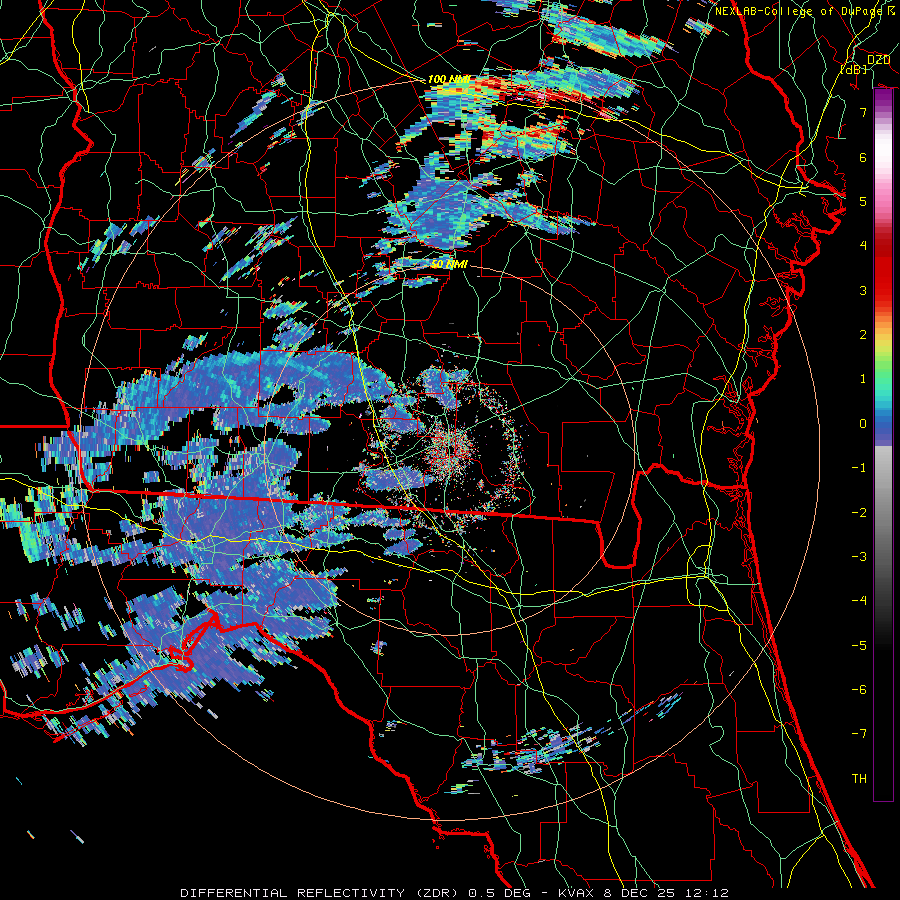900x900 pixels.
Task: Click the "KVAX" station identifier
Action: [576, 893]
